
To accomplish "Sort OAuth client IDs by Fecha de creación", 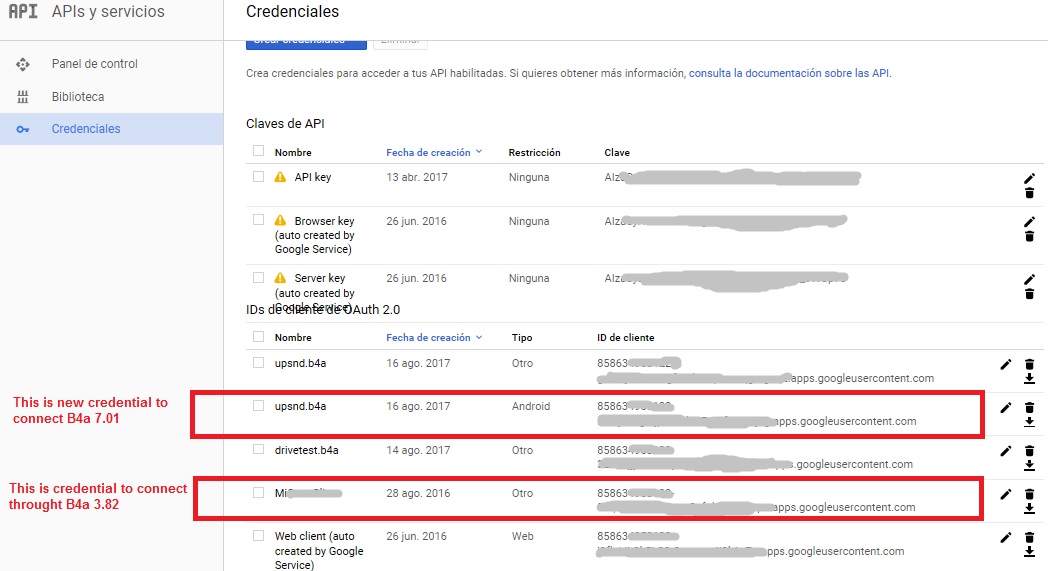I will click(434, 338).
